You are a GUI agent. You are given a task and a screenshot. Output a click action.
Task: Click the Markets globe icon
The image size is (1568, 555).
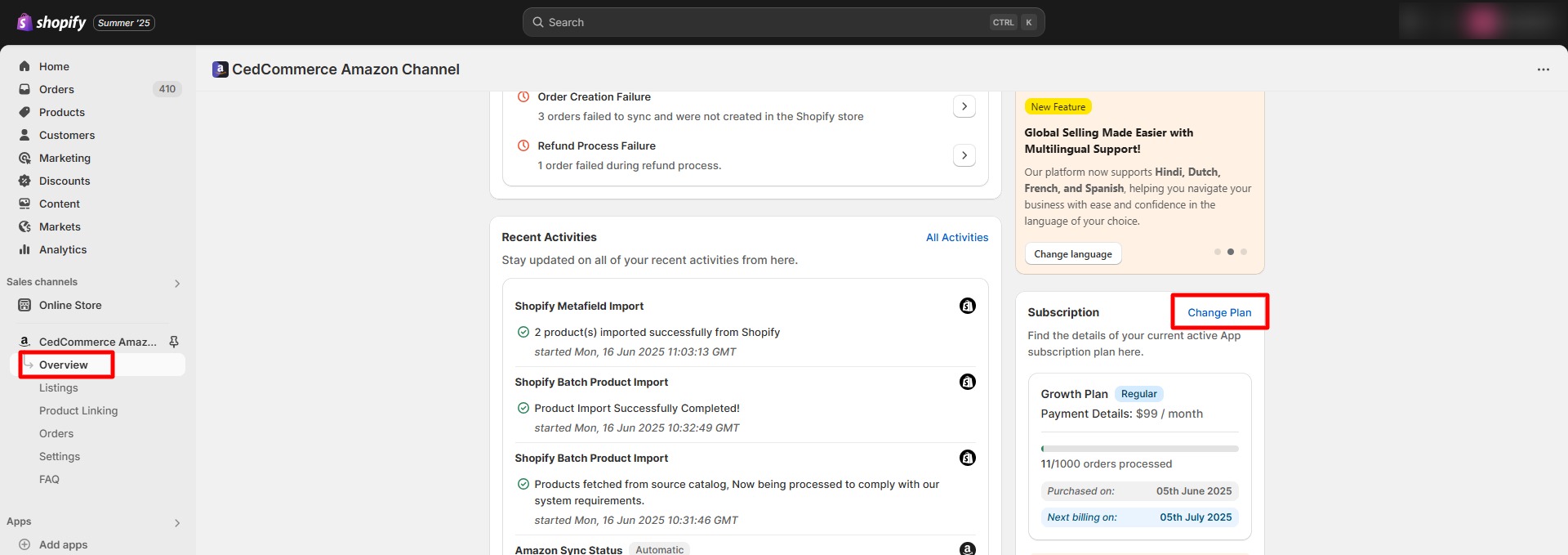[x=24, y=226]
